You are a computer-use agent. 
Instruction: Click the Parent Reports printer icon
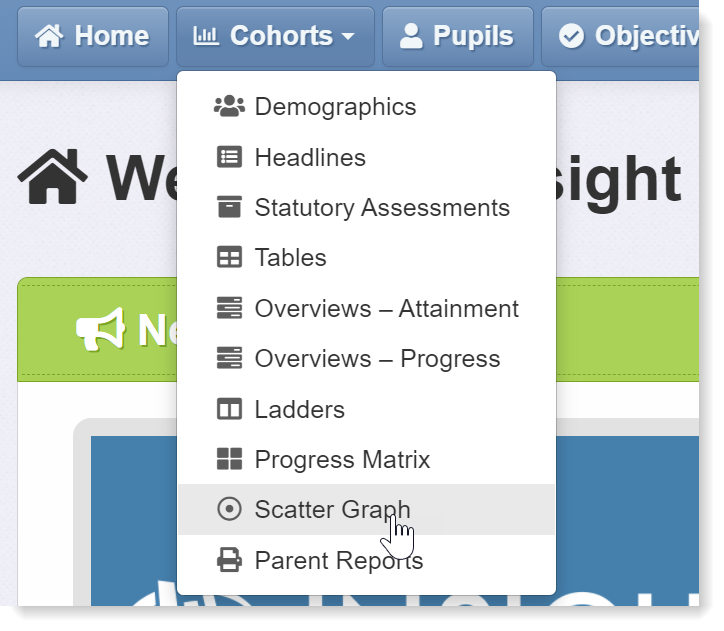[x=229, y=560]
